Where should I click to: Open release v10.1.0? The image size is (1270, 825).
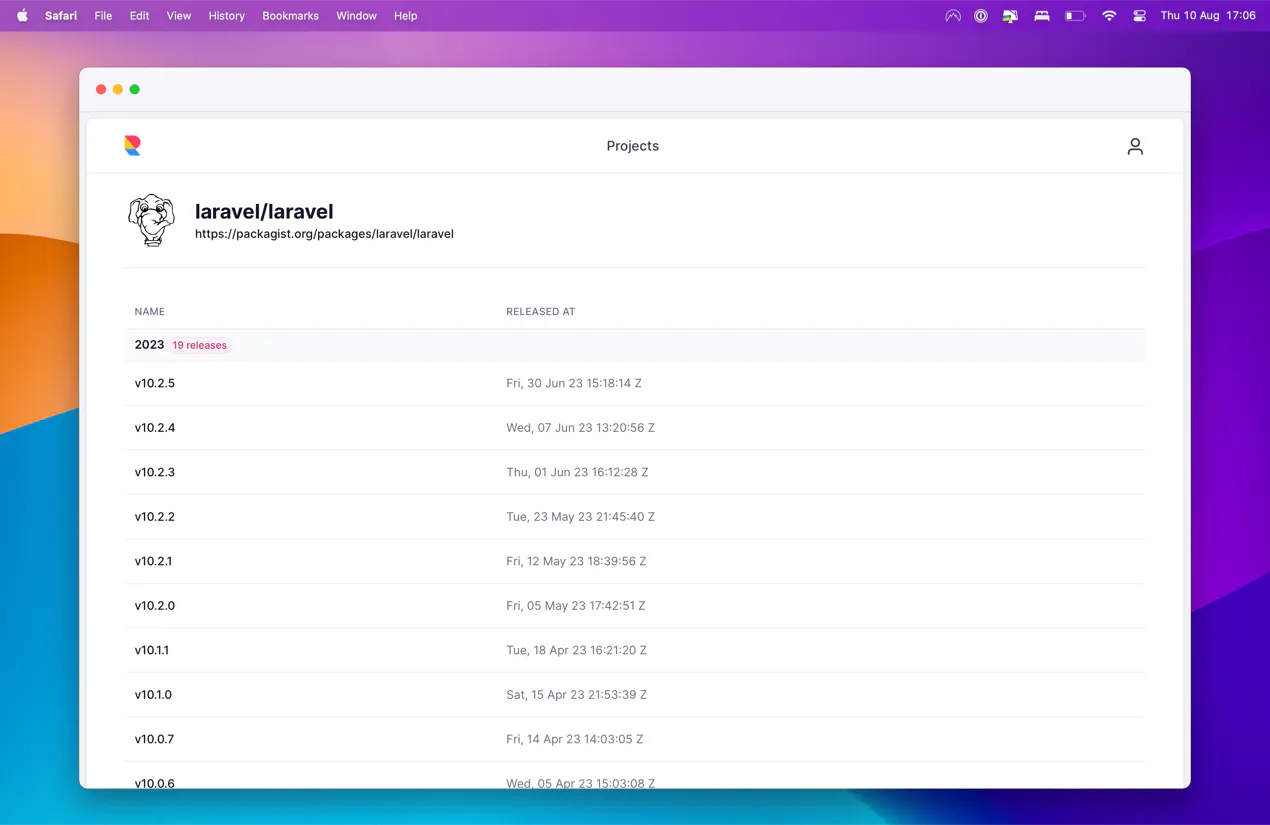[153, 695]
